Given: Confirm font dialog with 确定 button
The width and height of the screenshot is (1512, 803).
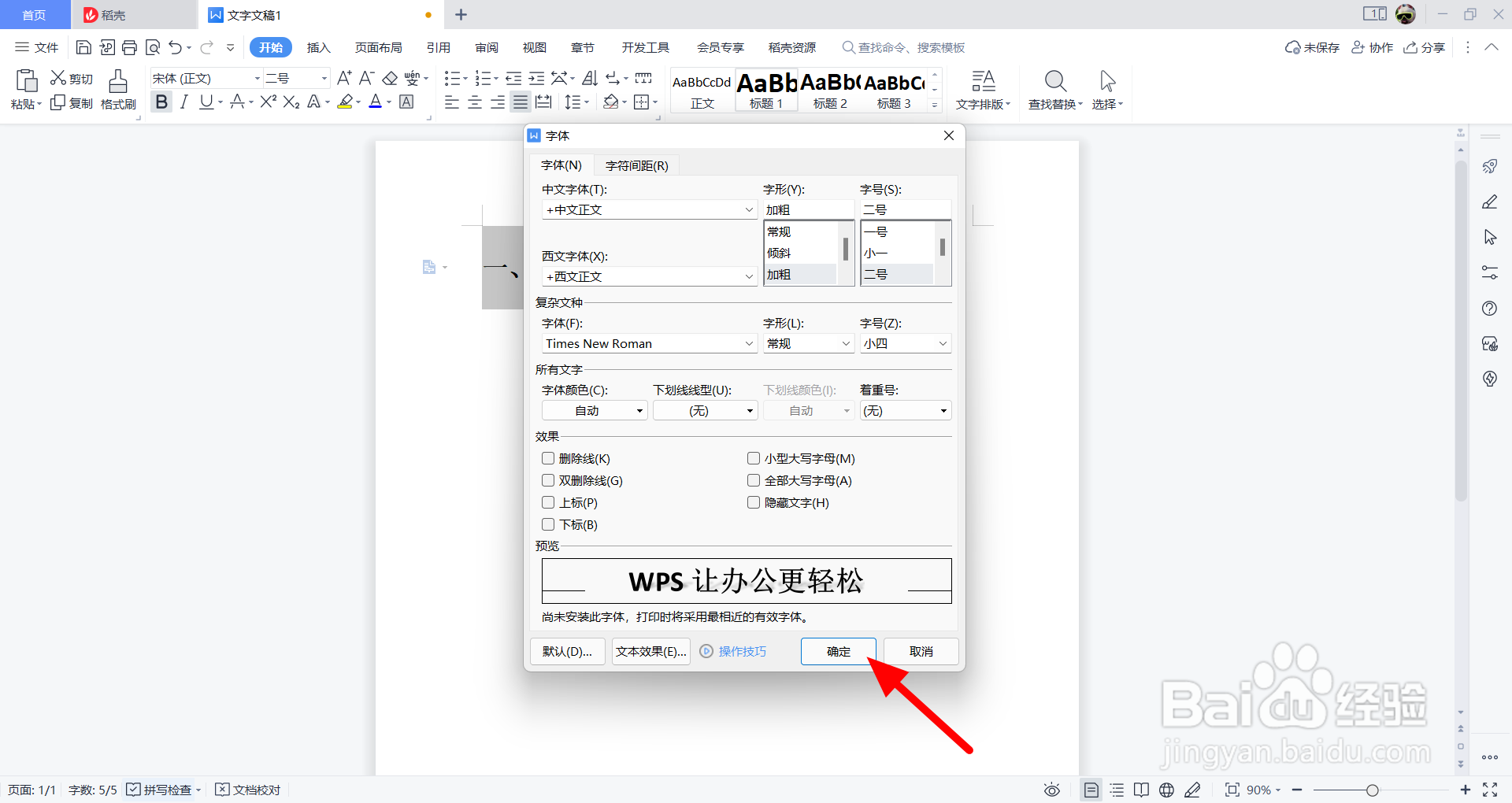Looking at the screenshot, I should 839,652.
